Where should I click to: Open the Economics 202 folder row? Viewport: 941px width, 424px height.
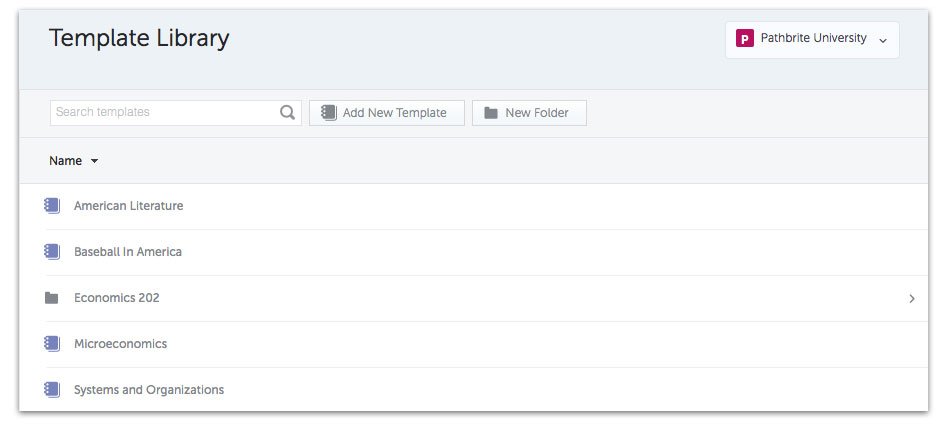point(474,298)
